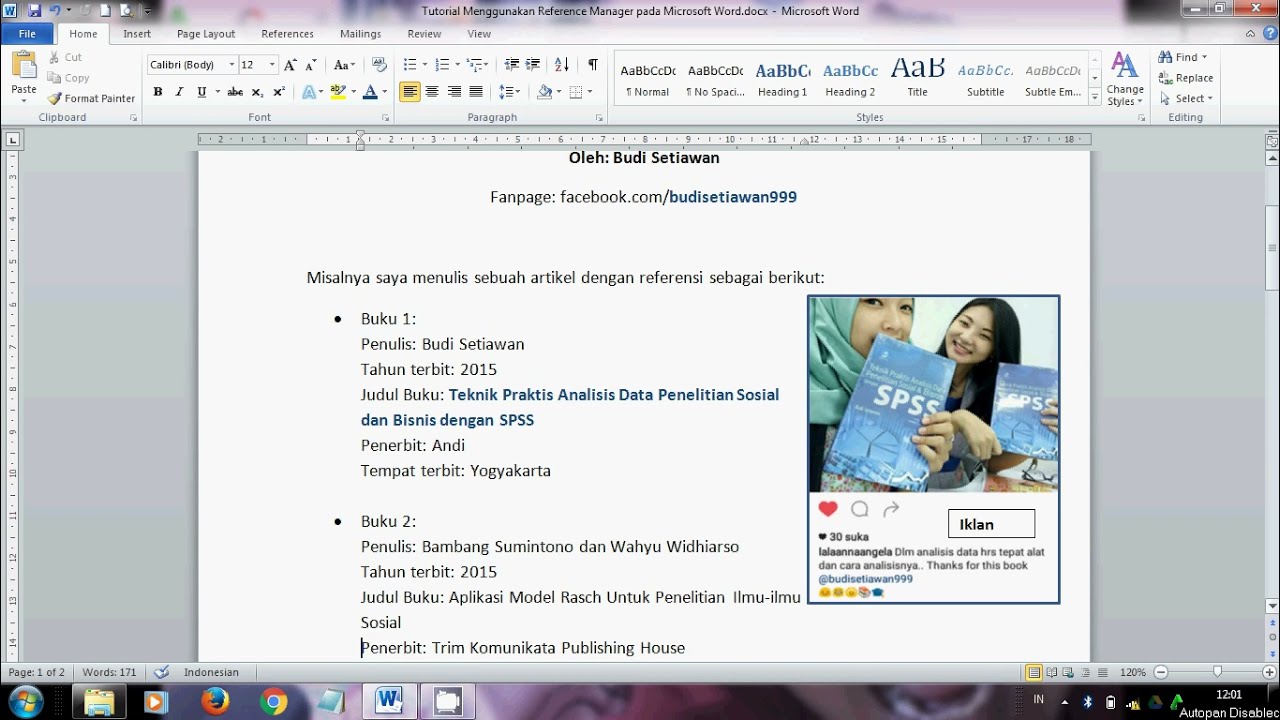1280x720 pixels.
Task: Click the Indonesian language indicator
Action: (211, 673)
